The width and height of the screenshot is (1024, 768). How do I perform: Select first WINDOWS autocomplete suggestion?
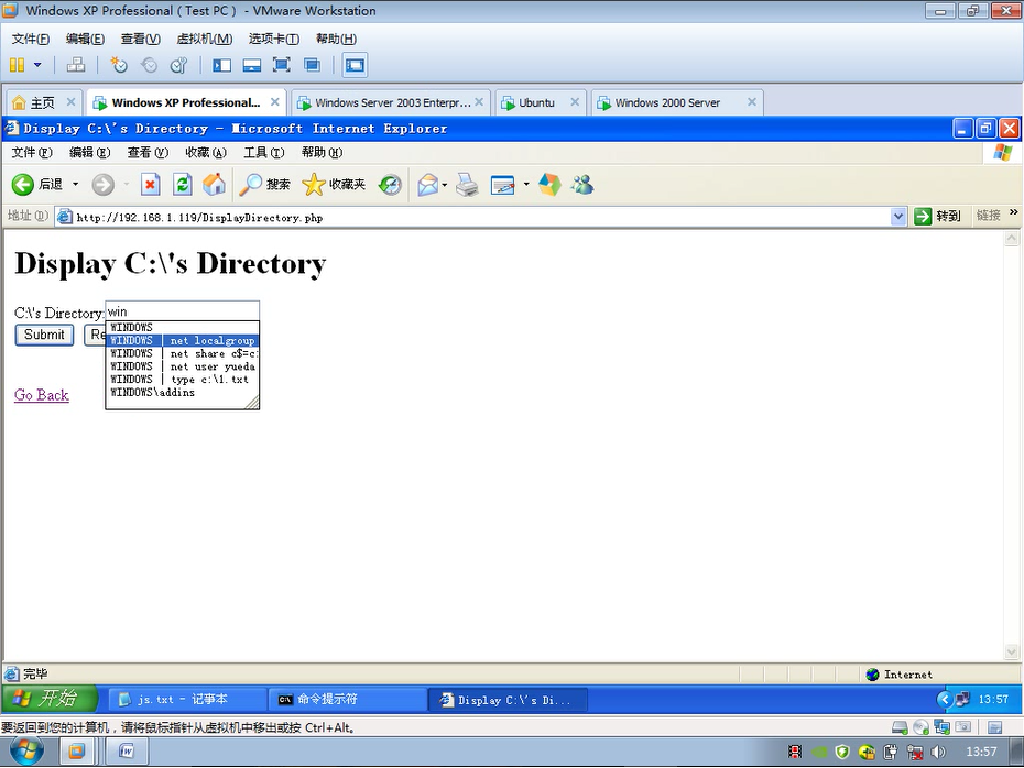coord(182,327)
